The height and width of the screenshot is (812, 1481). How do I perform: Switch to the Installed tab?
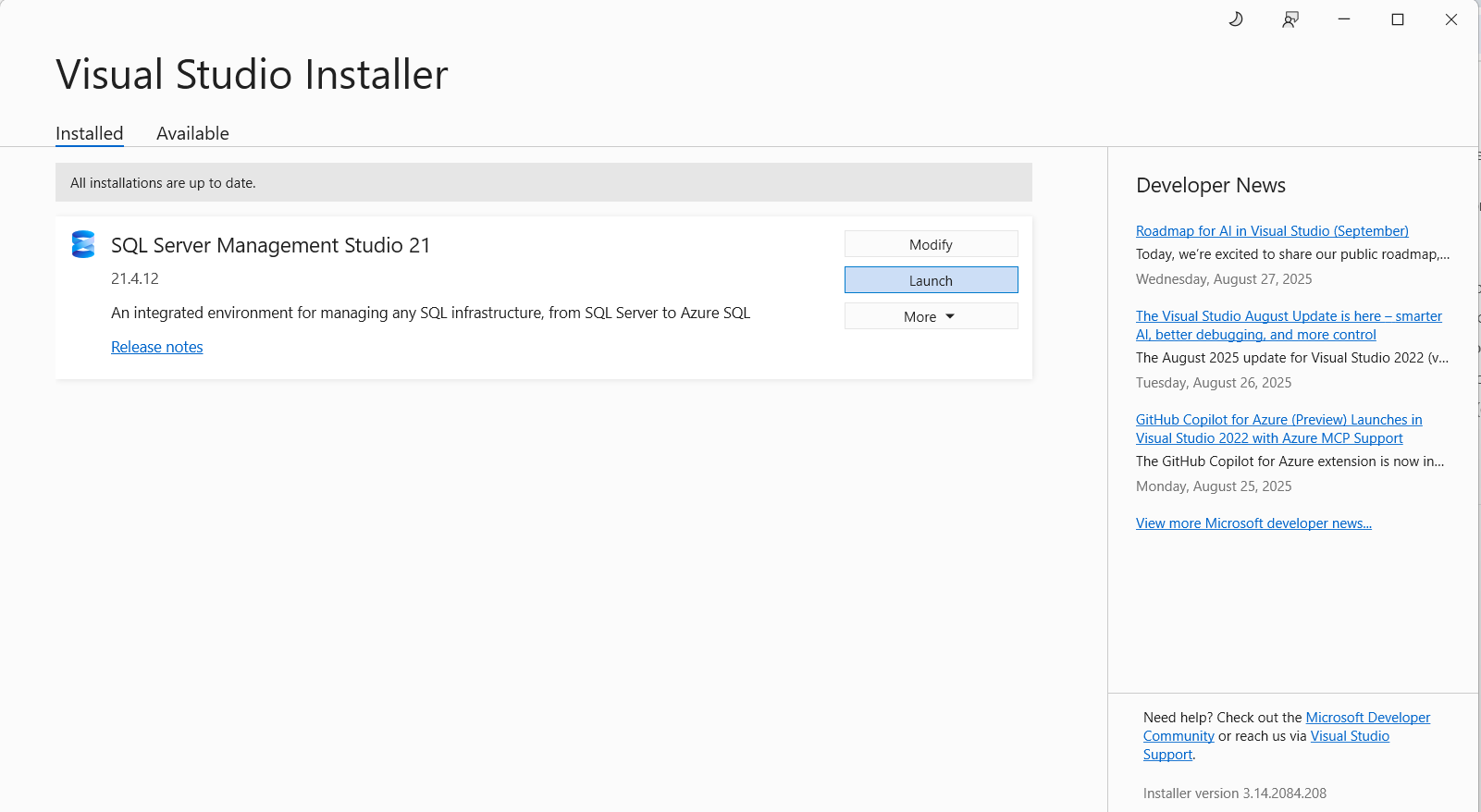click(90, 133)
